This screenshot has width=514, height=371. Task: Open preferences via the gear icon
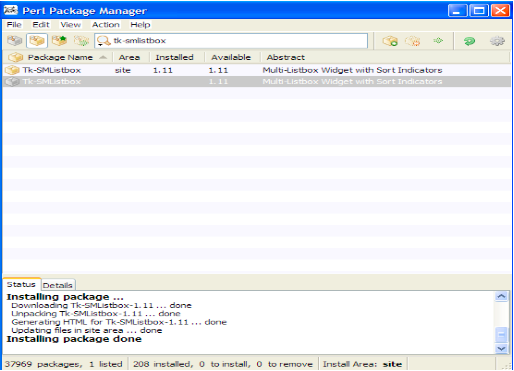[x=497, y=41]
